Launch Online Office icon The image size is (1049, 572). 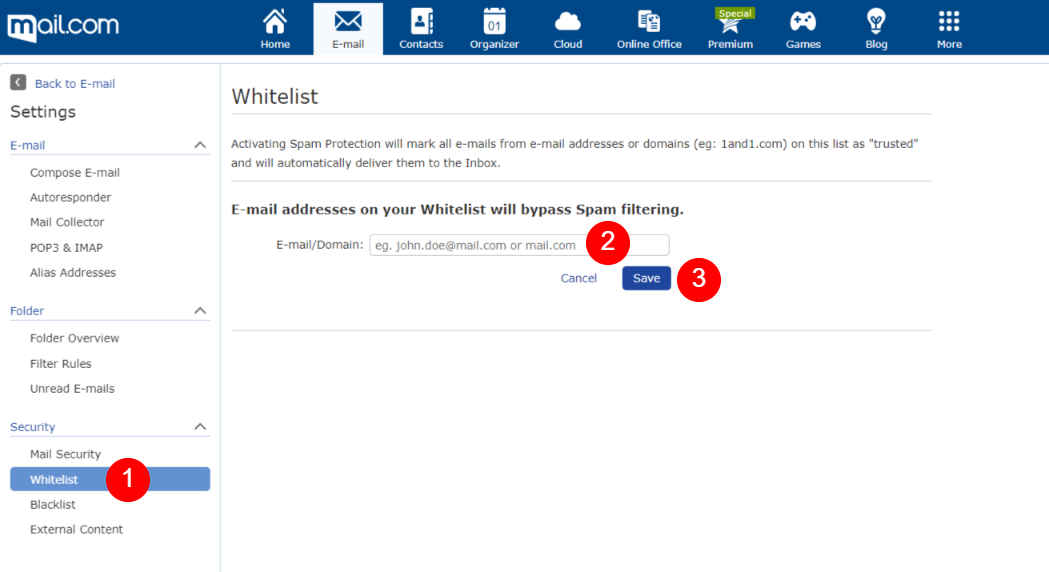click(649, 22)
